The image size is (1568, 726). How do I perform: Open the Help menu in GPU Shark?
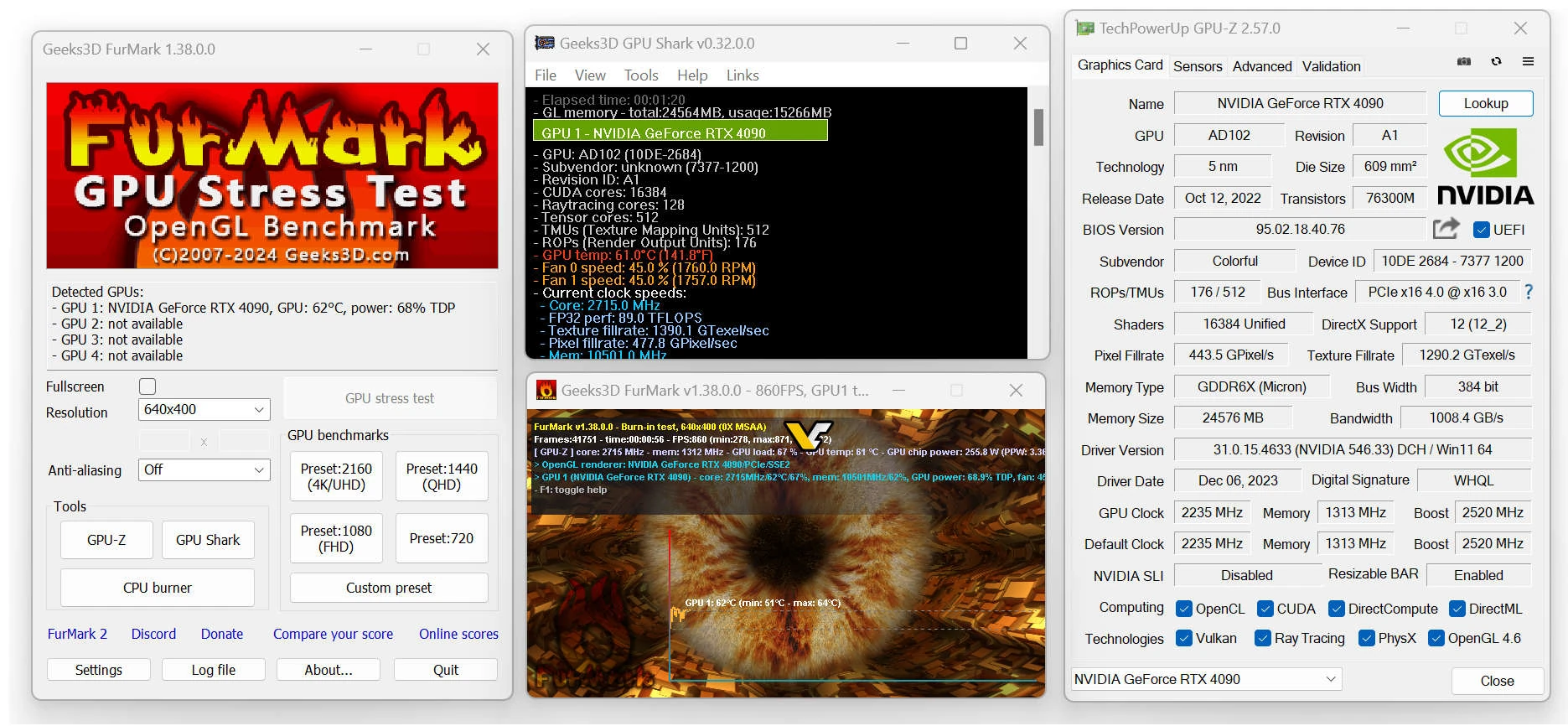[x=692, y=75]
